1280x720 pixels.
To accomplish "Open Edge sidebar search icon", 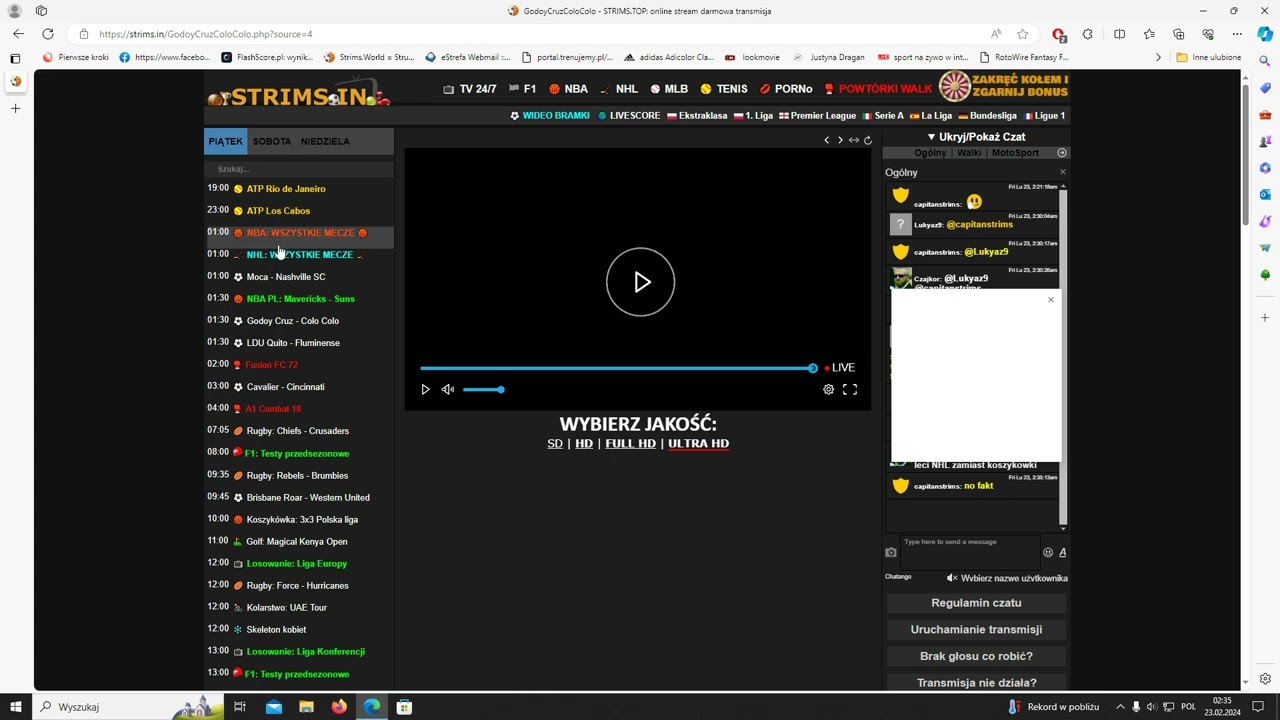I will click(1265, 62).
